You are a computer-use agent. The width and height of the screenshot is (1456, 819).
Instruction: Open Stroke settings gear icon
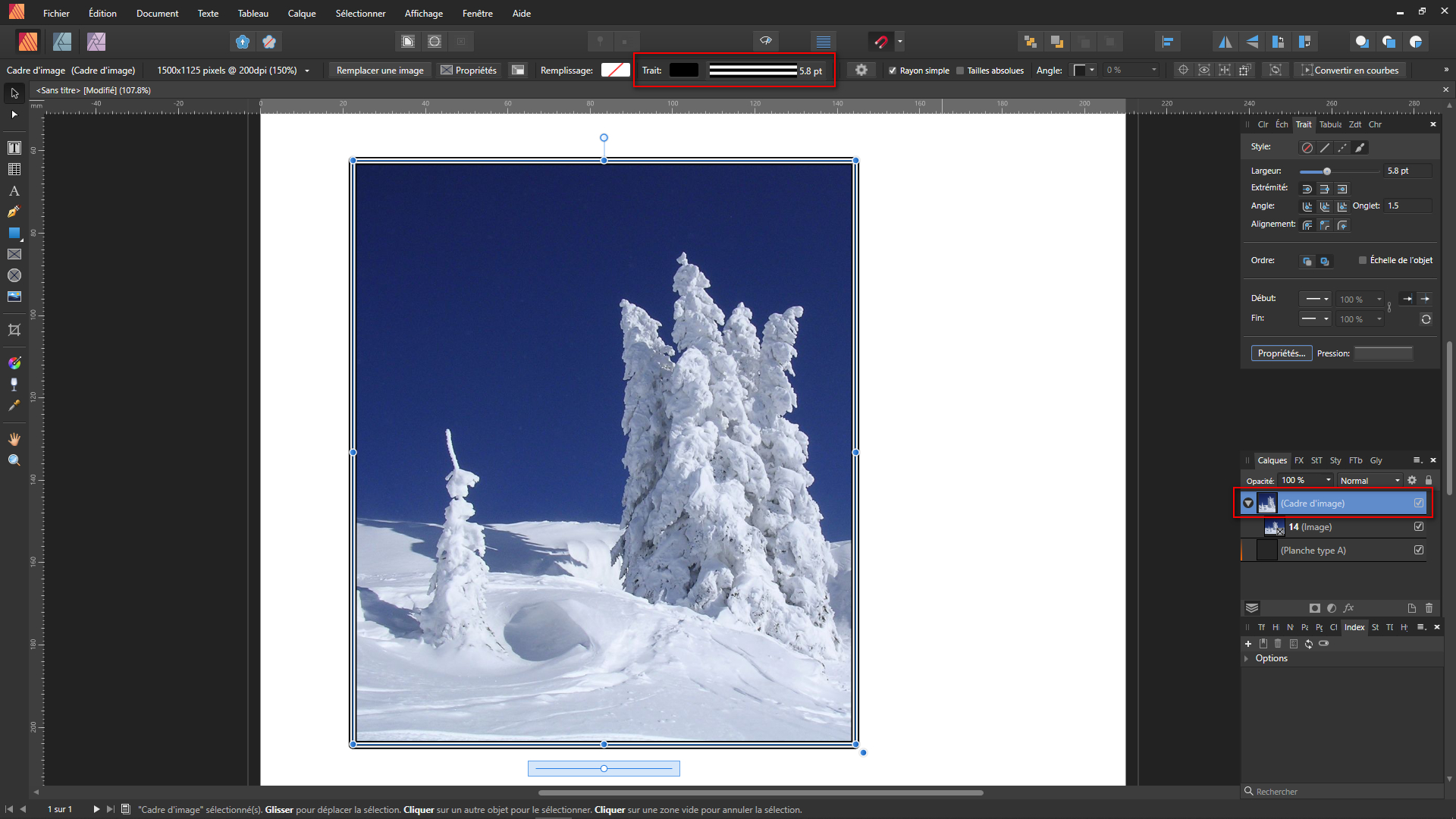861,70
